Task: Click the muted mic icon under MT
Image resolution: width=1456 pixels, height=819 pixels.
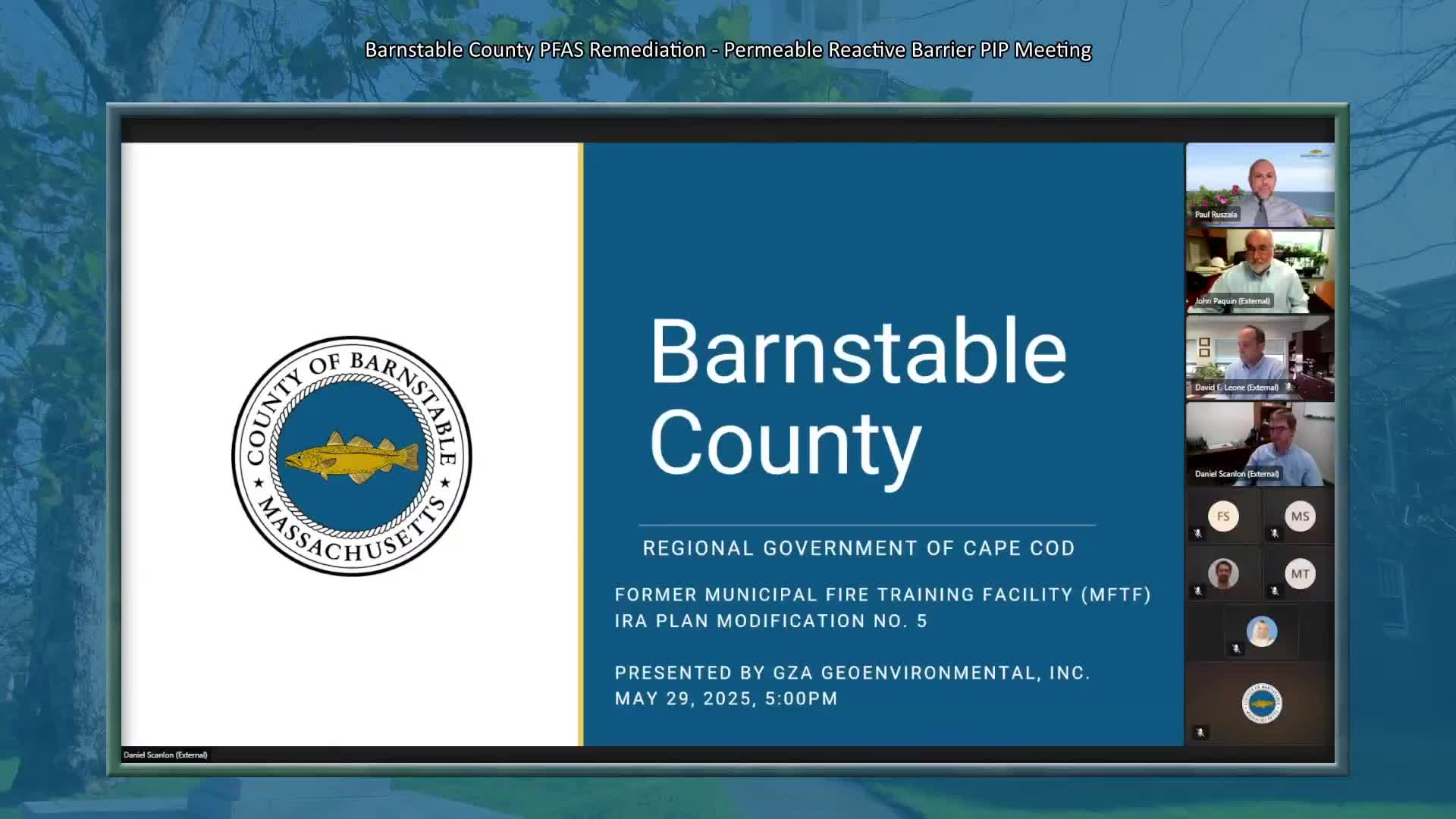Action: tap(1275, 591)
